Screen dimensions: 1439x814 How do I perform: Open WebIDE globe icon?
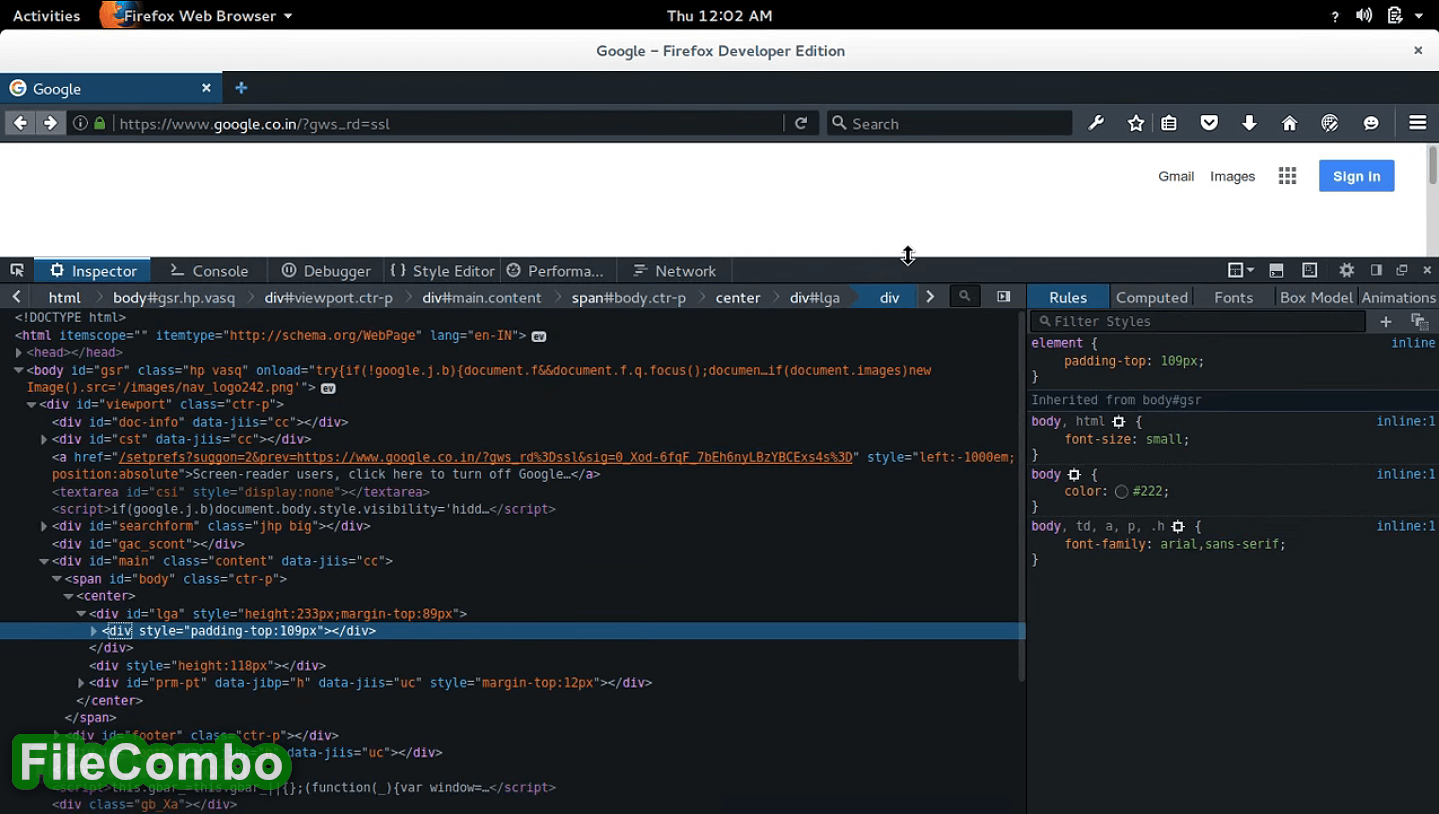1330,123
